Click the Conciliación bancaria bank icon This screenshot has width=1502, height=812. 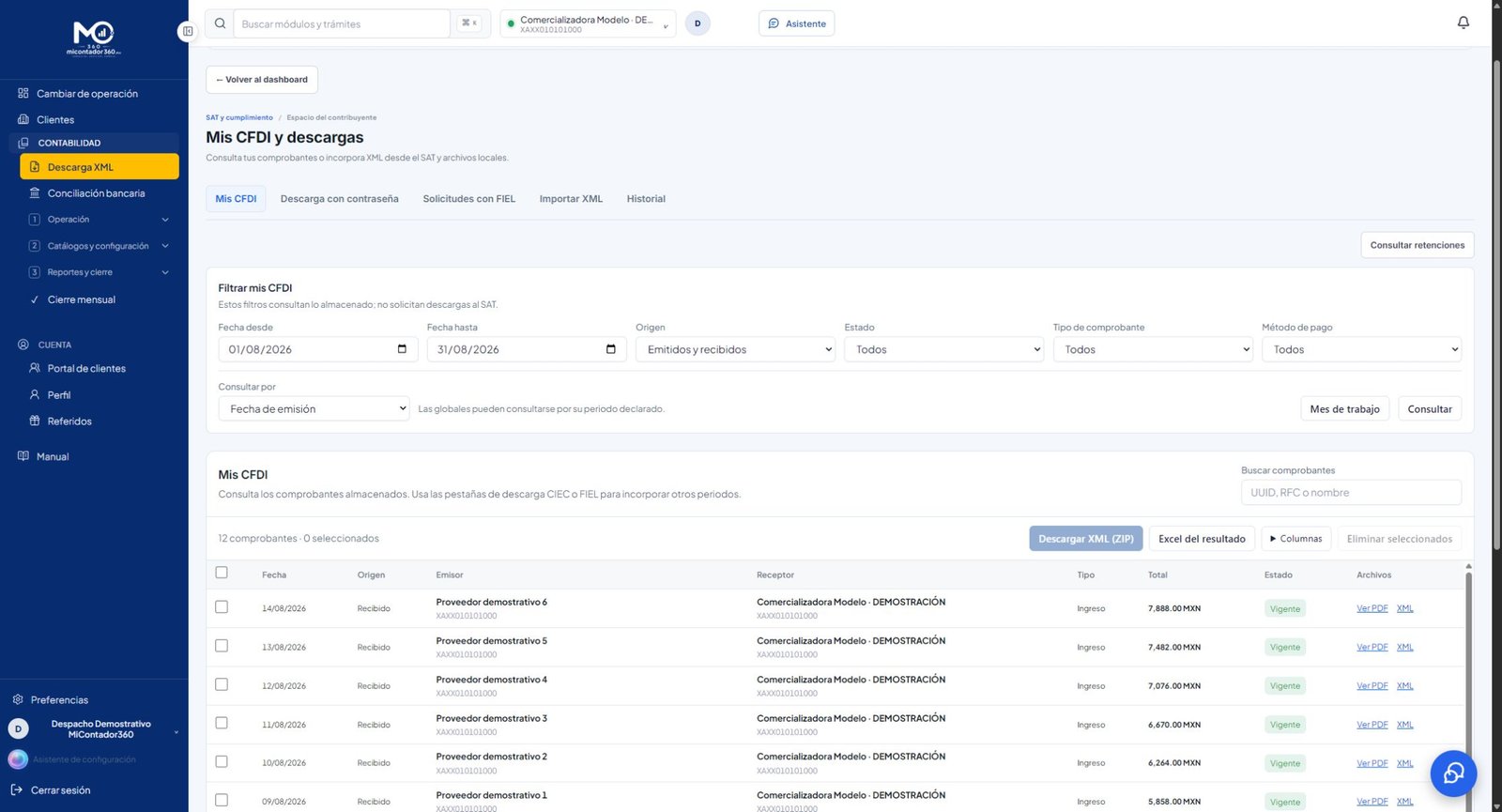coord(35,193)
